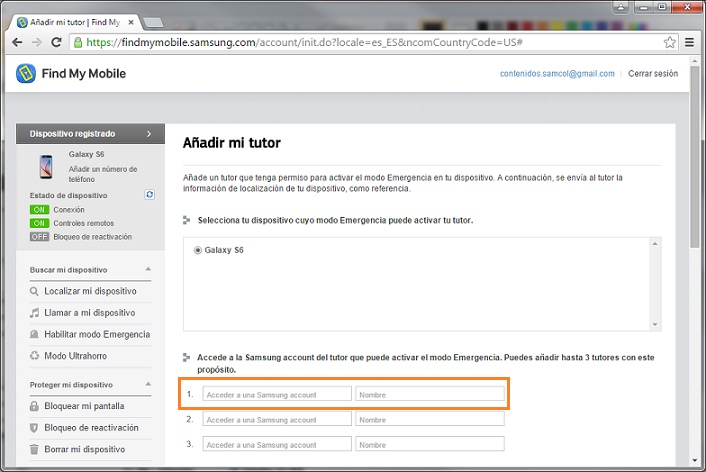
Task: Click the shield icon for Bloqueo de reactivación
Action: pos(34,428)
